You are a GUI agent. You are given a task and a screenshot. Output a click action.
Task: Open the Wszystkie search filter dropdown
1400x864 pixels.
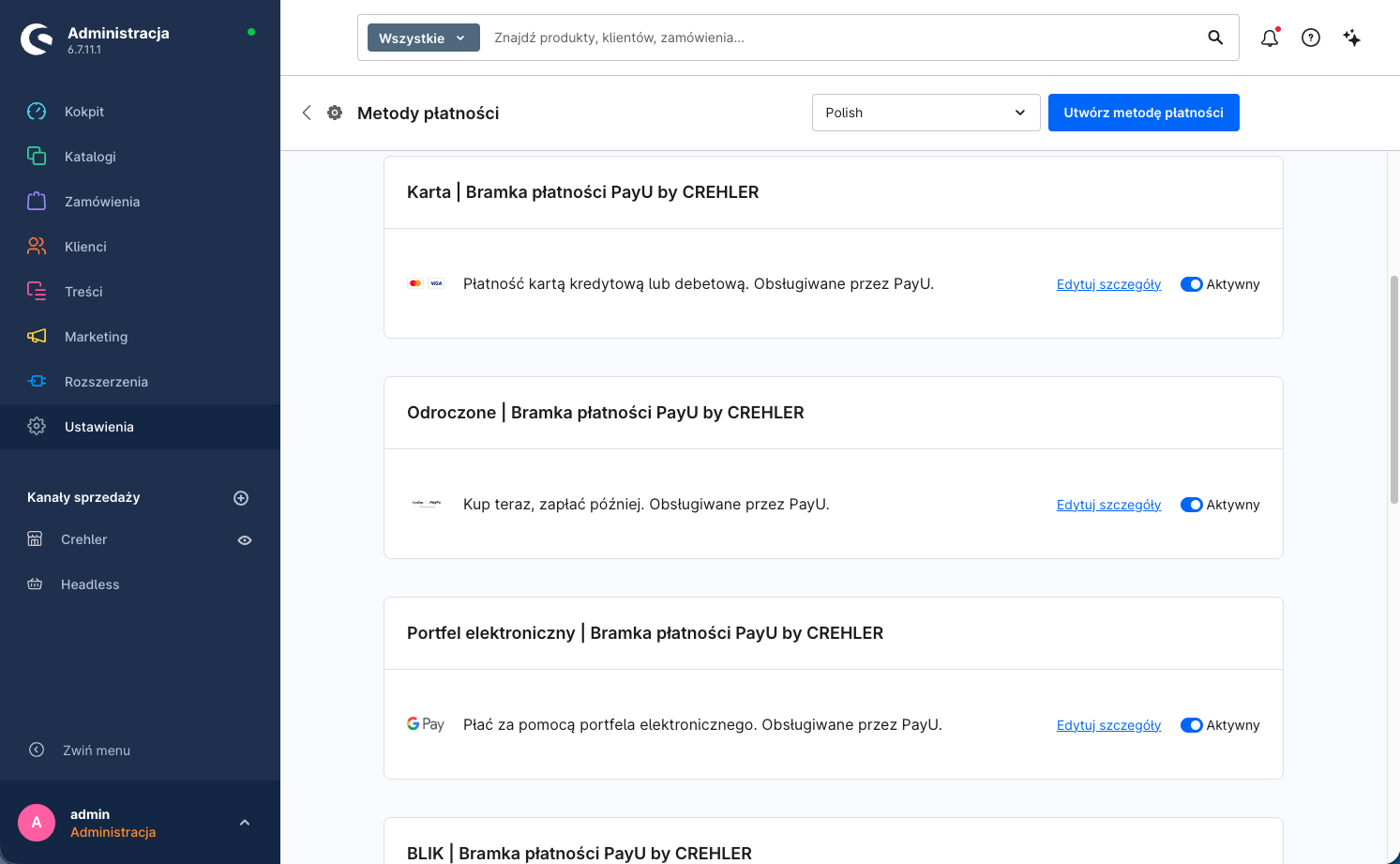tap(424, 38)
